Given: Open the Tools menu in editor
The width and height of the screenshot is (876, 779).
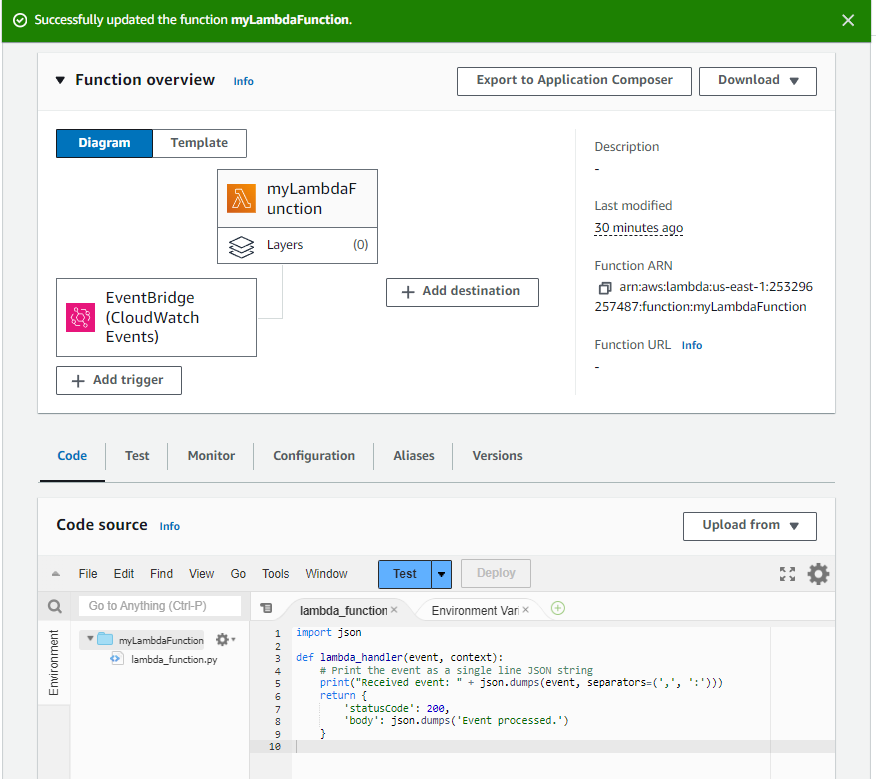Looking at the screenshot, I should [x=275, y=574].
